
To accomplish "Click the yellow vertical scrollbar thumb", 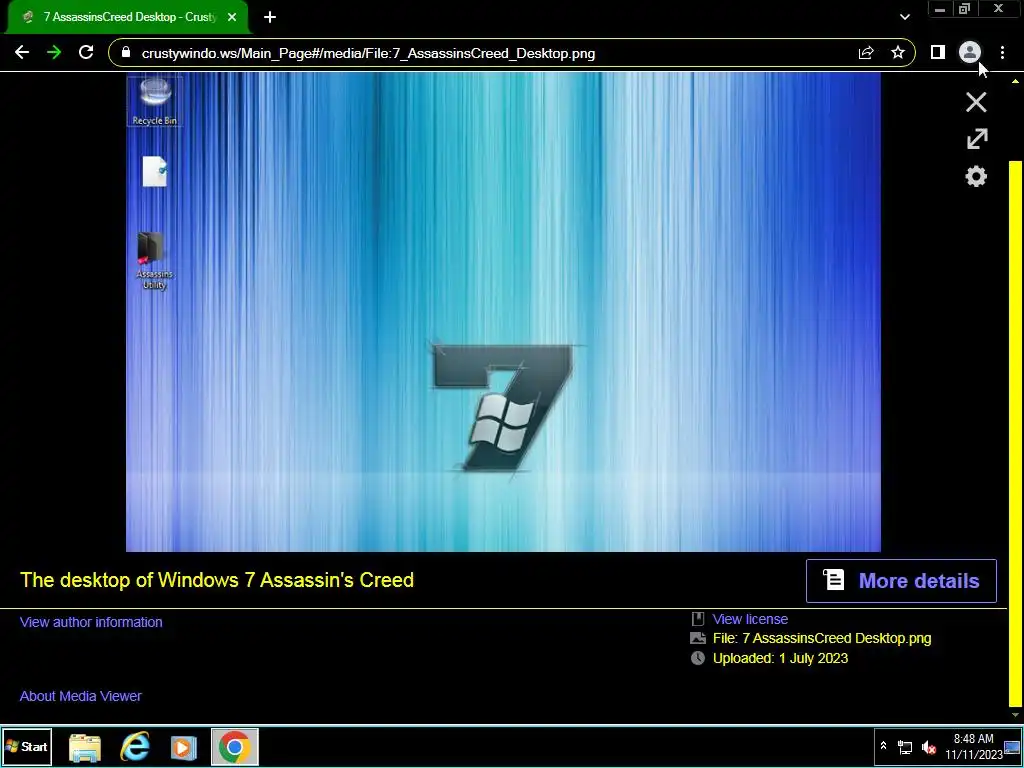I will [x=1015, y=434].
